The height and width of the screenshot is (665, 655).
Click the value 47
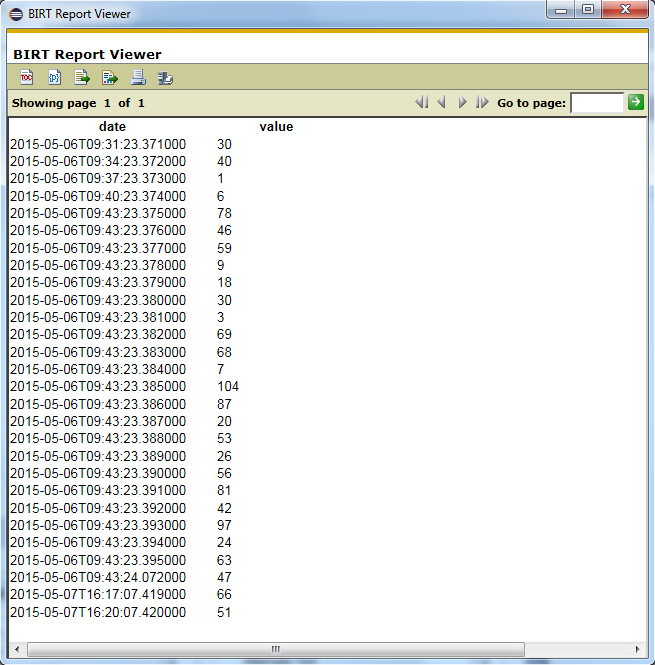pos(224,577)
